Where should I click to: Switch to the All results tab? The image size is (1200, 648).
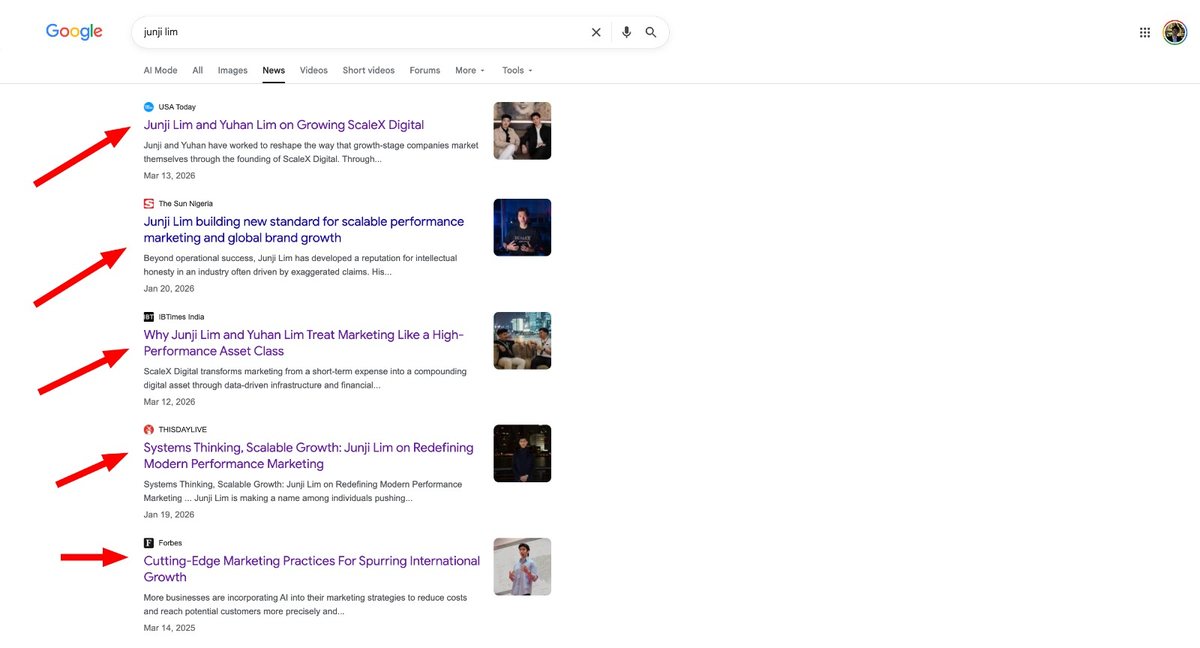(198, 71)
